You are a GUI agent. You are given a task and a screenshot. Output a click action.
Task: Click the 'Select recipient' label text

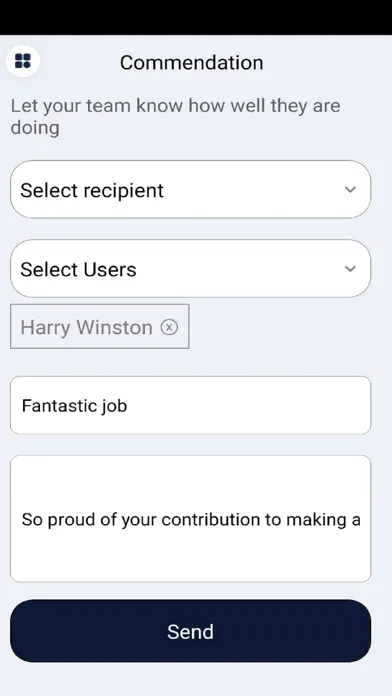[x=92, y=190]
